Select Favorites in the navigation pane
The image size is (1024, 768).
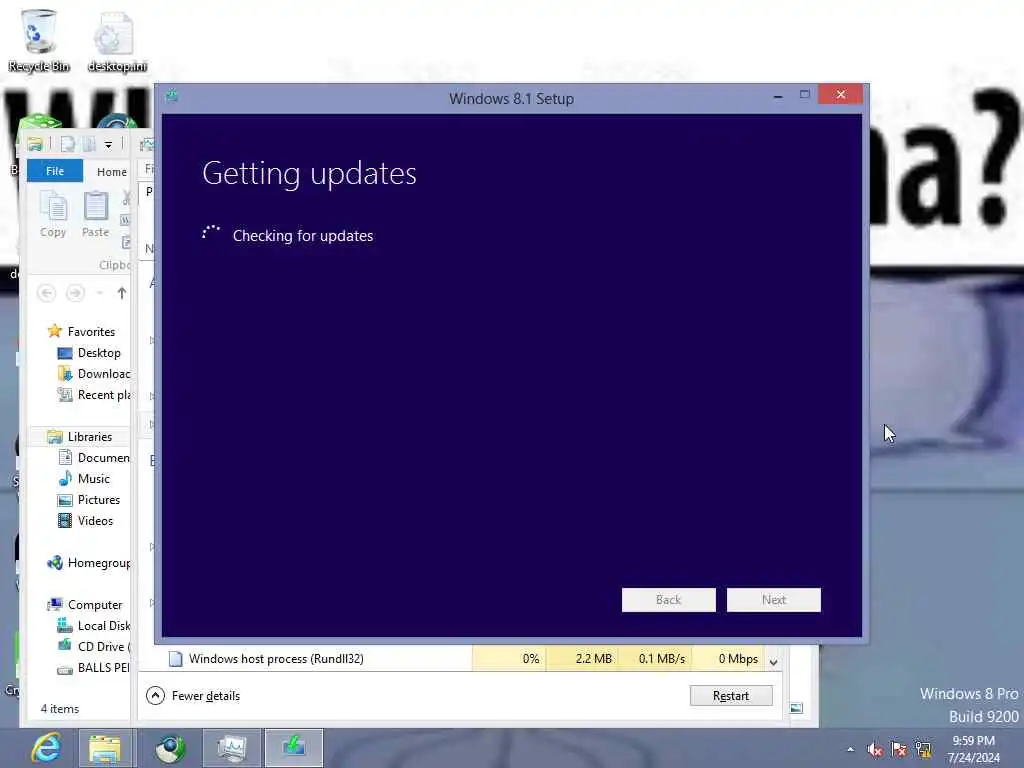(x=82, y=332)
